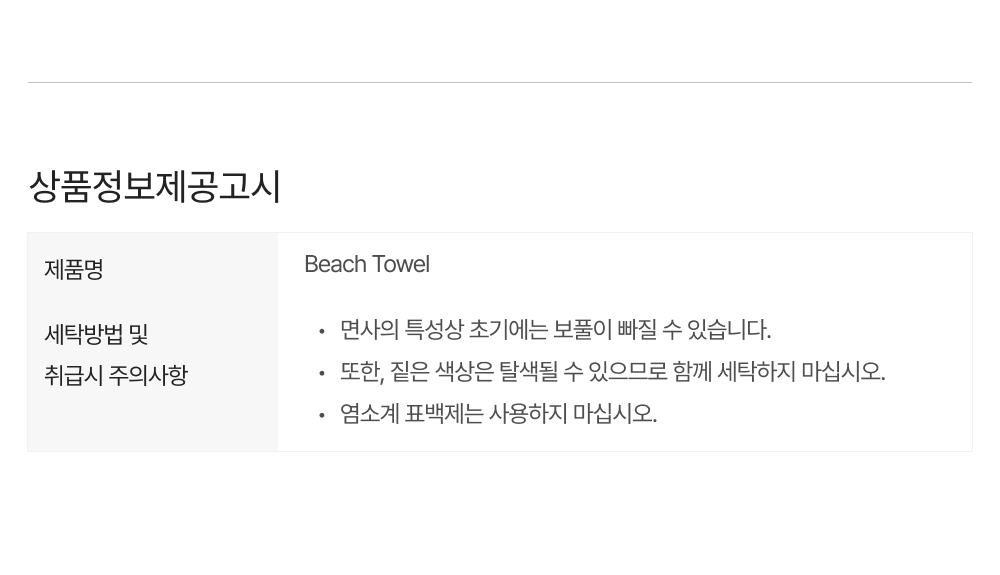1000x575 pixels.
Task: Select the 세탁방법 및 label line
Action: click(96, 334)
